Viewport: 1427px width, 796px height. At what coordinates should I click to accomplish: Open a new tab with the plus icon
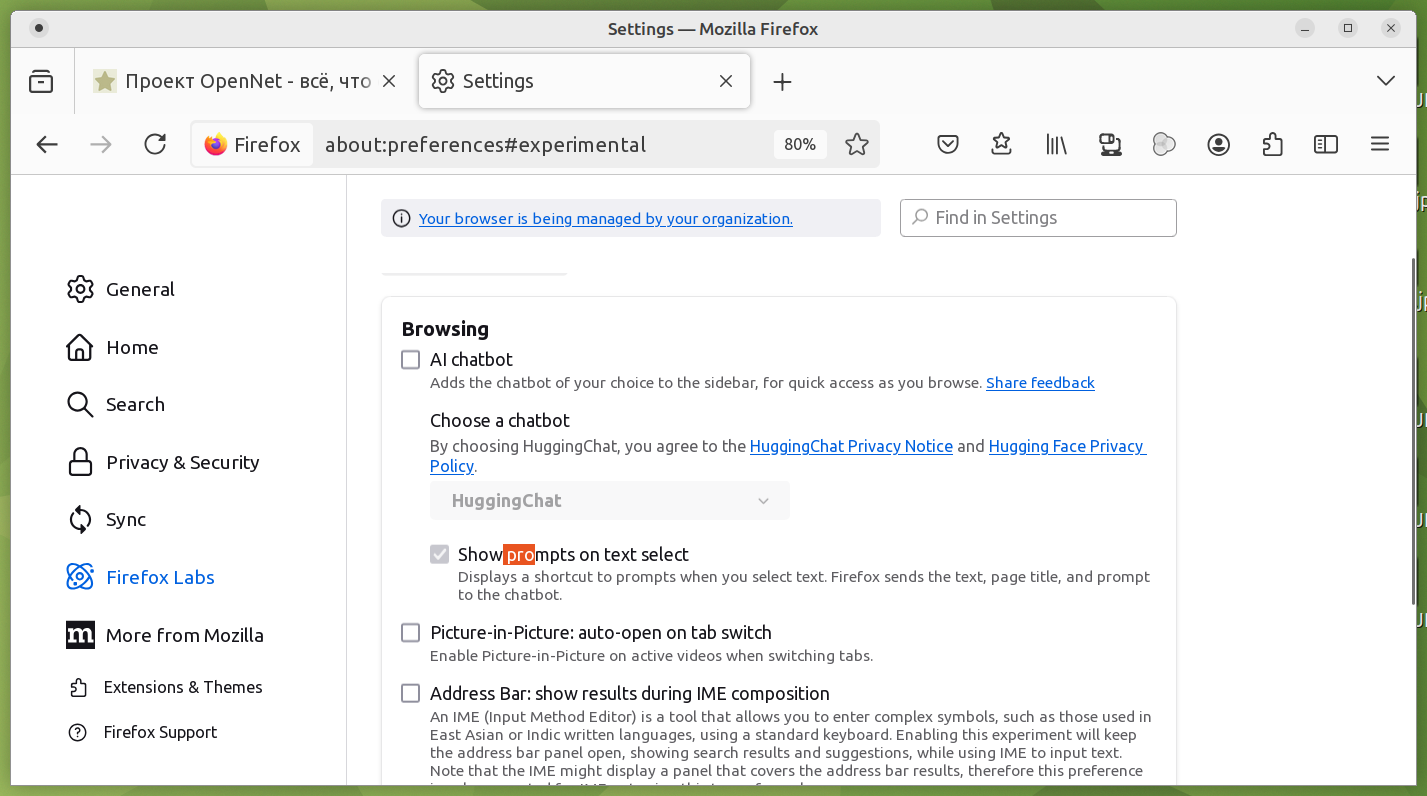[783, 82]
